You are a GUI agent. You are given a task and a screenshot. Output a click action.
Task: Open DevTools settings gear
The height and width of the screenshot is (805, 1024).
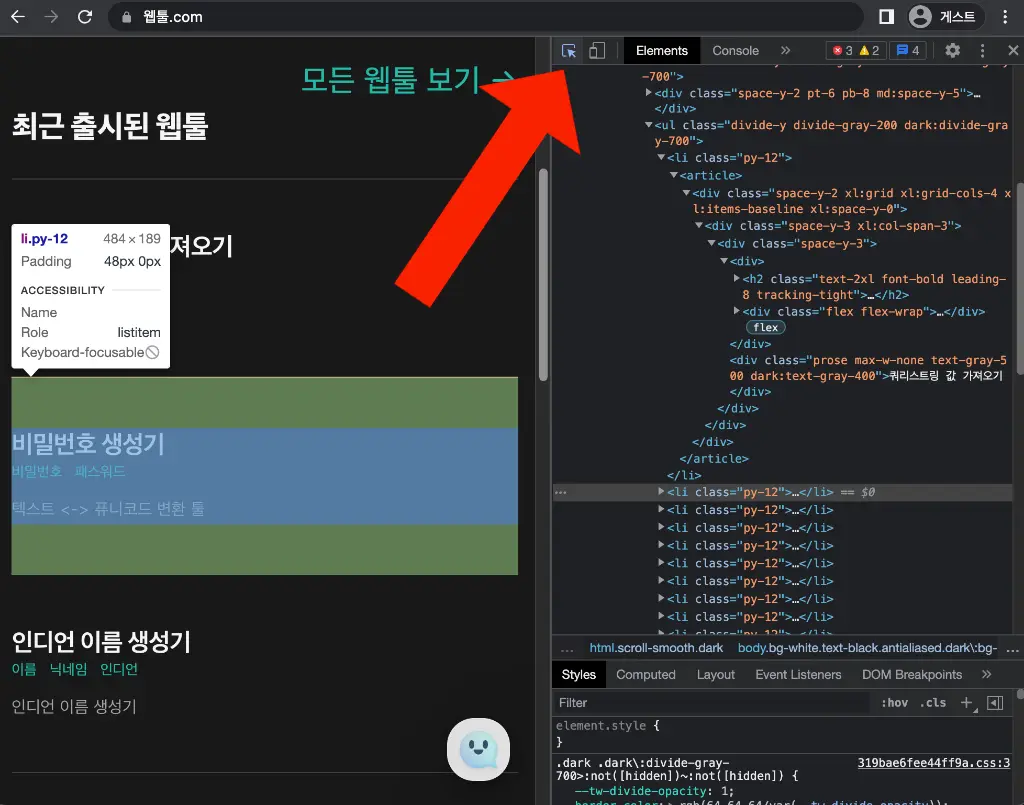952,51
